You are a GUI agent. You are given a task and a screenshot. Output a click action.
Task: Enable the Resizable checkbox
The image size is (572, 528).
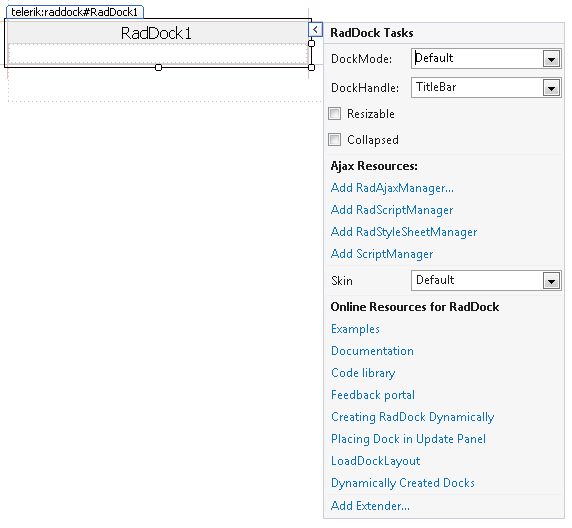click(x=335, y=113)
